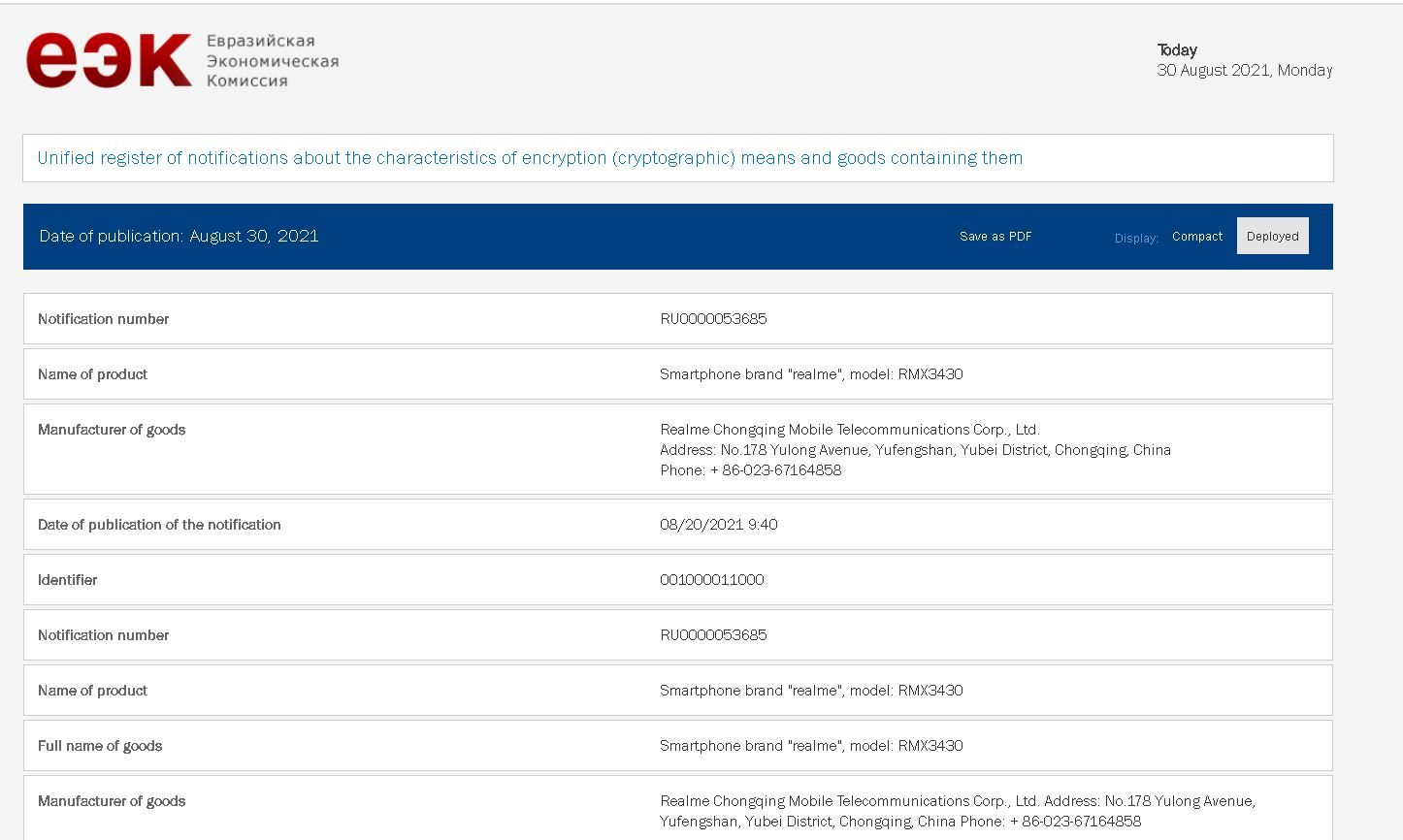This screenshot has width=1403, height=840.
Task: Open the Unified register of notifications link
Action: point(529,157)
